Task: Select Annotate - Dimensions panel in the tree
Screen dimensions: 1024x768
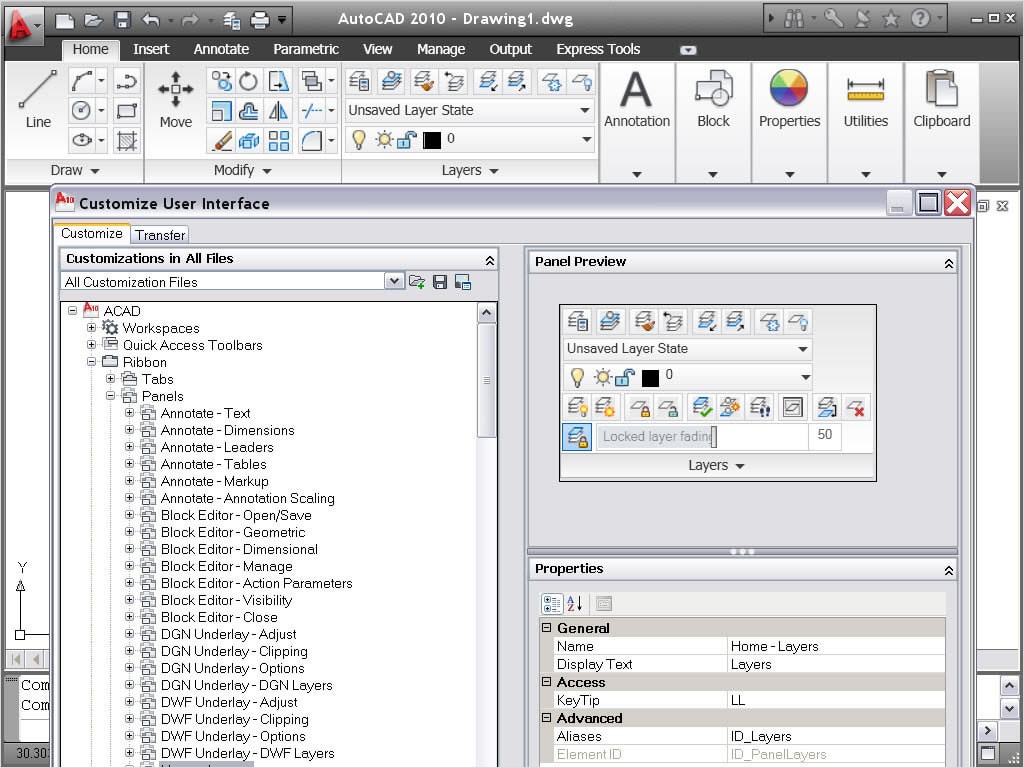Action: pyautogui.click(x=227, y=430)
